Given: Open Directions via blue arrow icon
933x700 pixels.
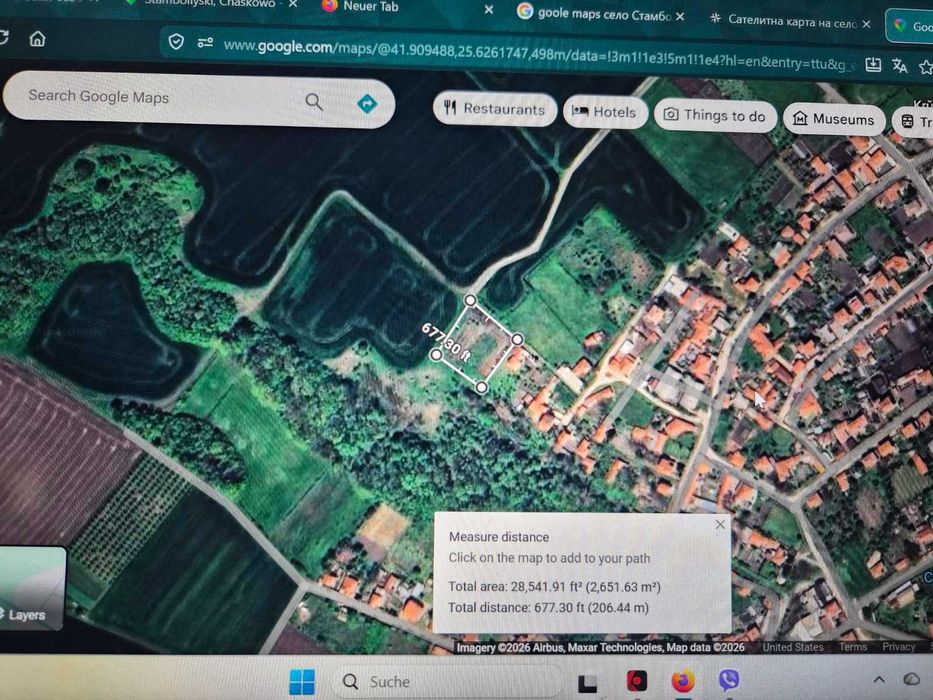Looking at the screenshot, I should (x=367, y=104).
